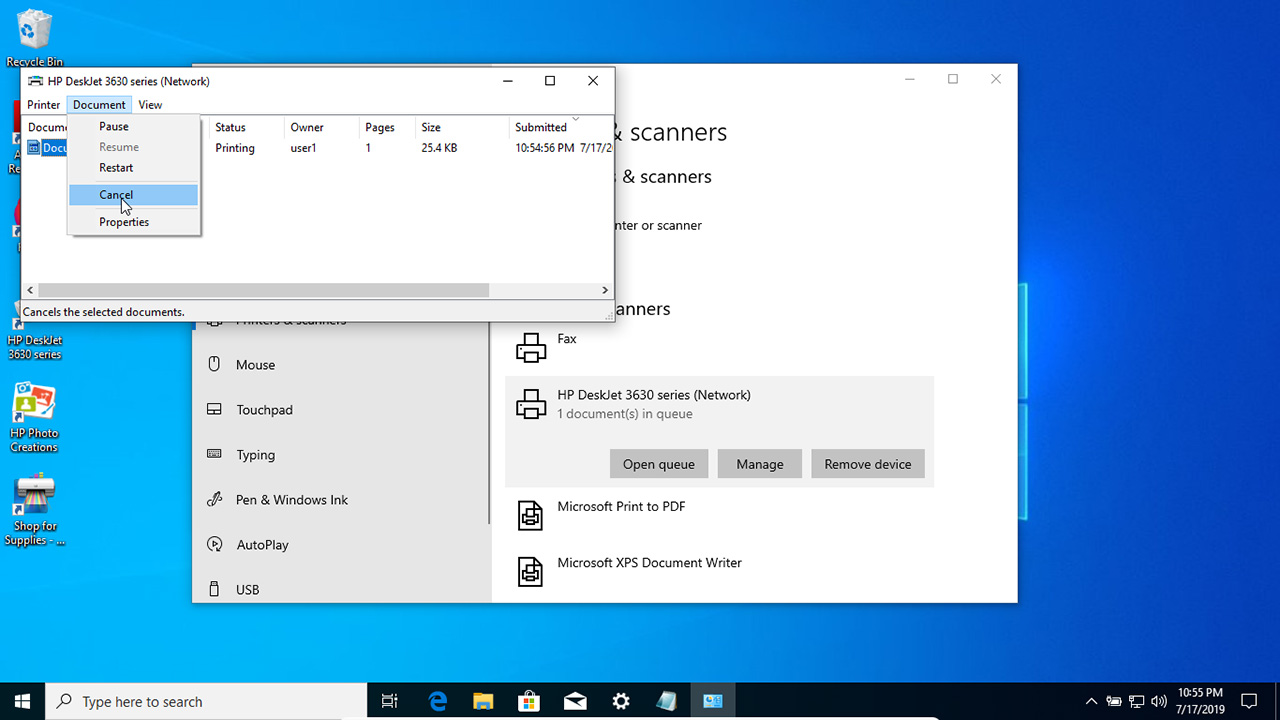Click the Printing status cell
1280x720 pixels.
[235, 148]
